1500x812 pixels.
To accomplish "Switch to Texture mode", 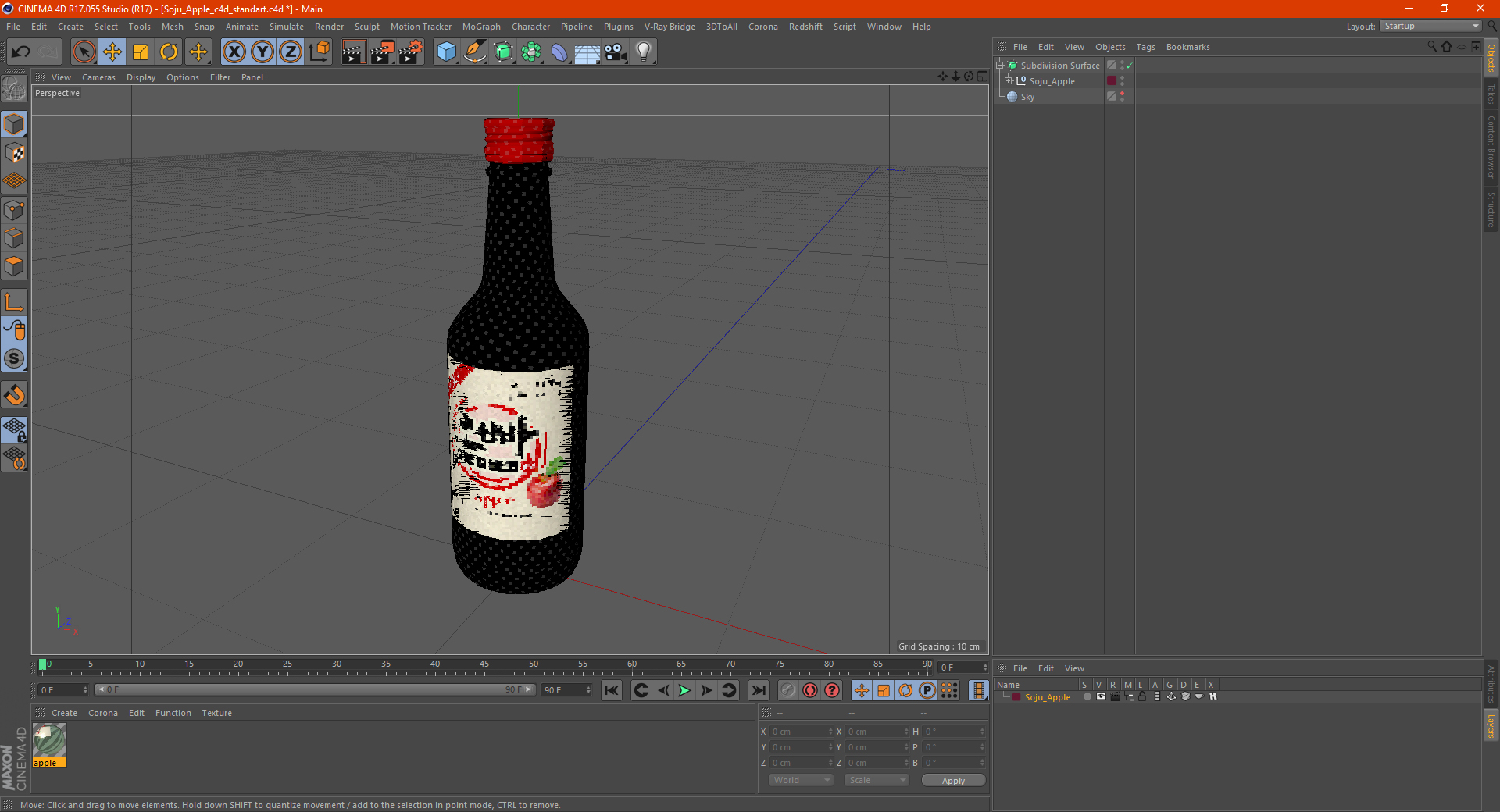I will pyautogui.click(x=14, y=153).
